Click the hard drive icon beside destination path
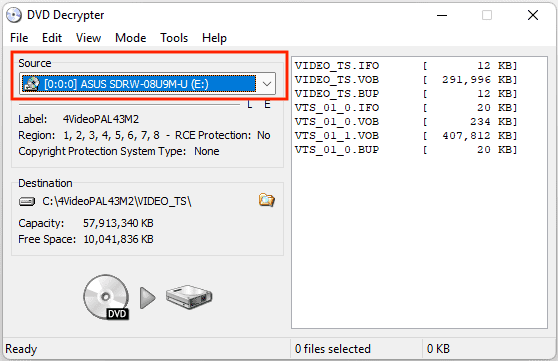Viewport: 558px width, 361px height. (x=27, y=202)
